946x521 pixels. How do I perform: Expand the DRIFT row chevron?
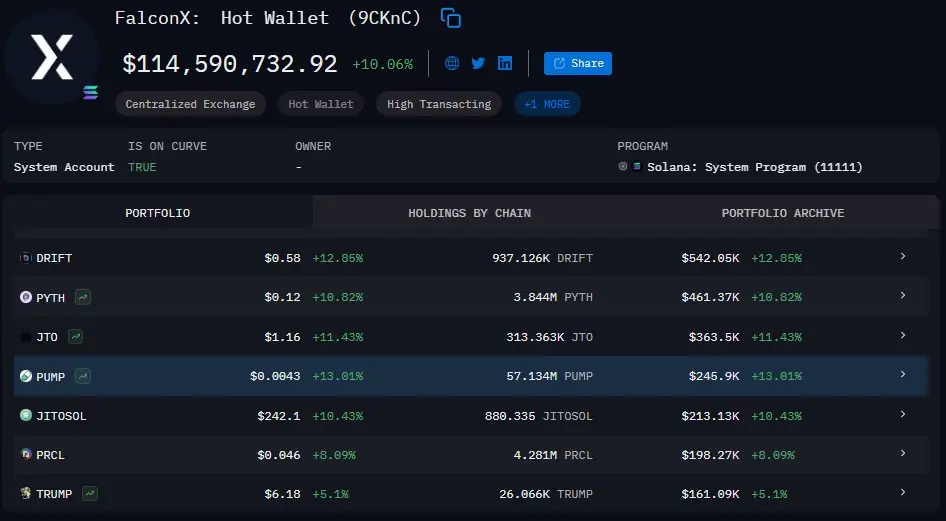point(903,256)
